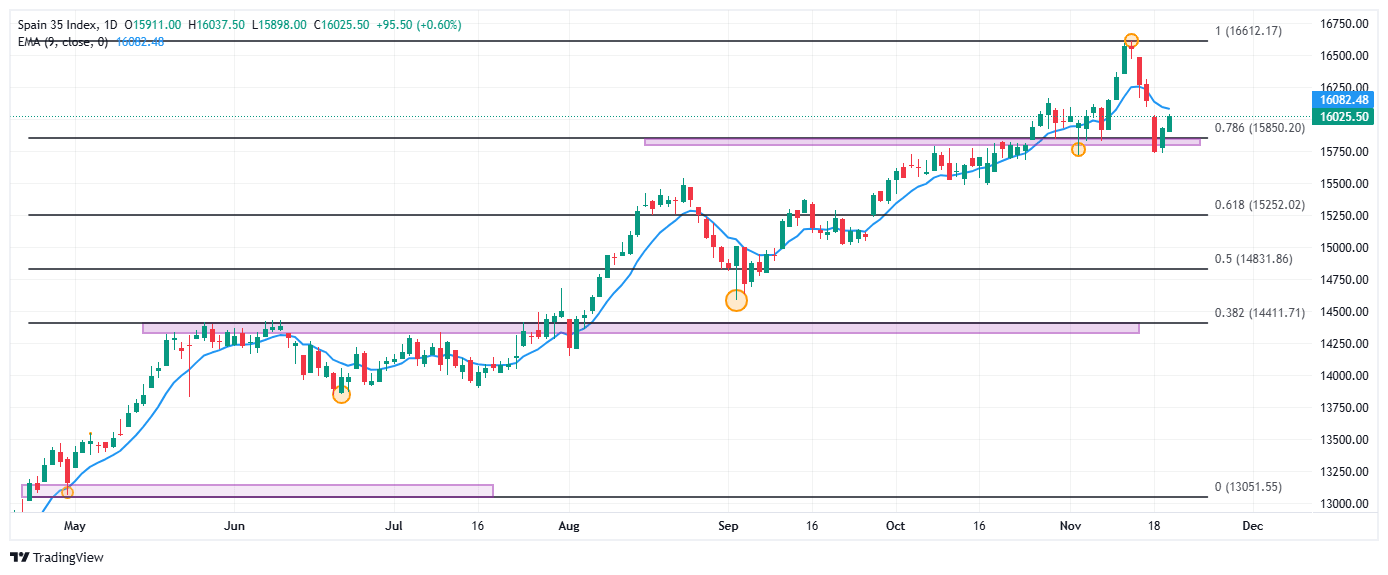Click the purple zone near the 13051 level
The image size is (1388, 575).
coord(257,490)
